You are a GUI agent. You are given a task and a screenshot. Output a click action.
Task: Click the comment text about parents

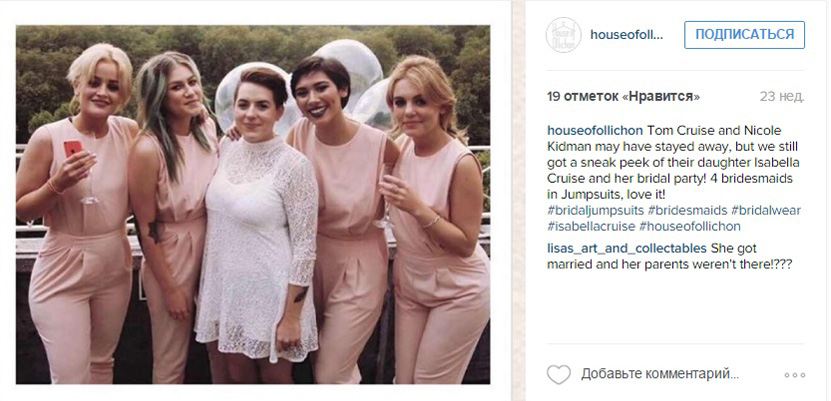(x=669, y=256)
